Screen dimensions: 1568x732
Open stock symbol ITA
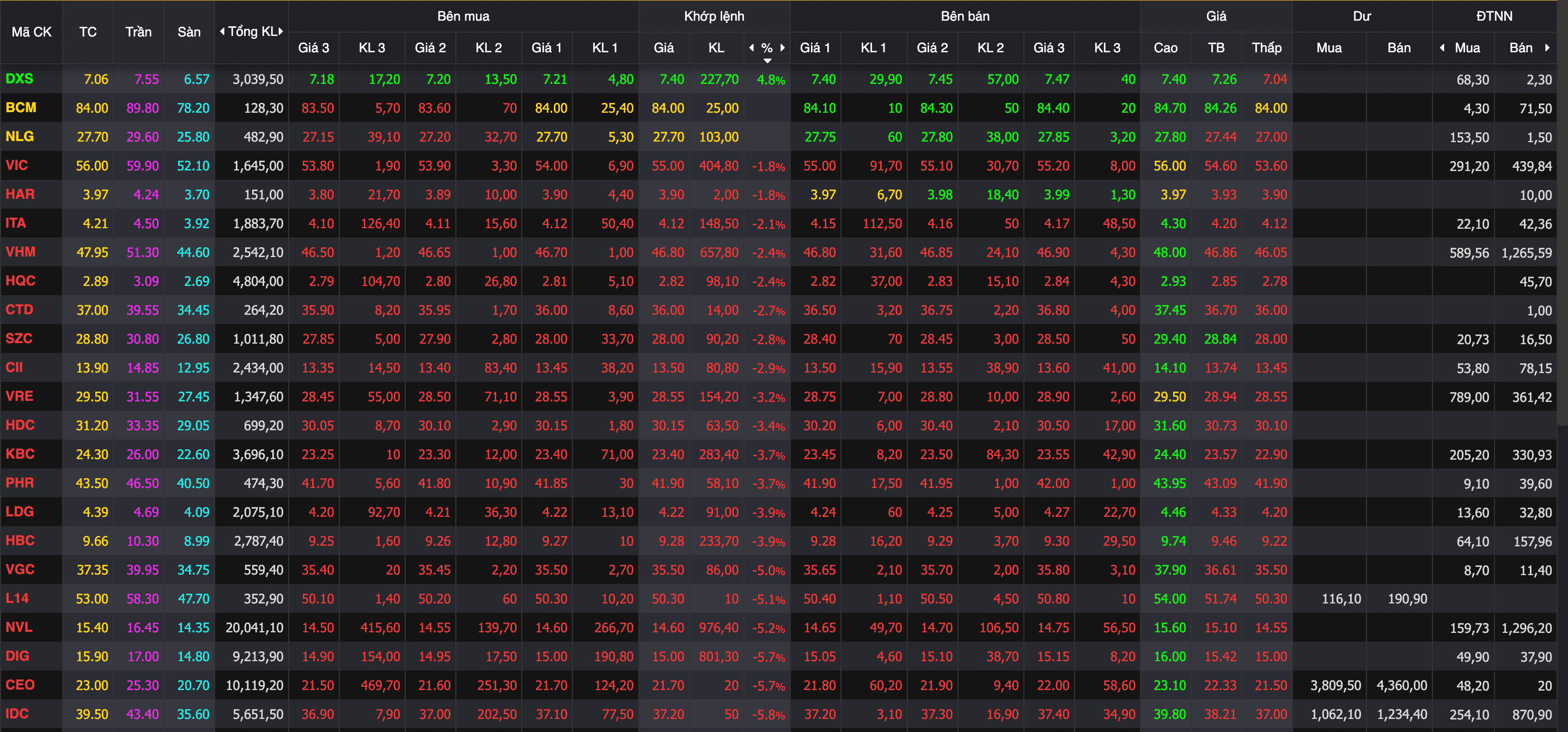click(x=15, y=223)
